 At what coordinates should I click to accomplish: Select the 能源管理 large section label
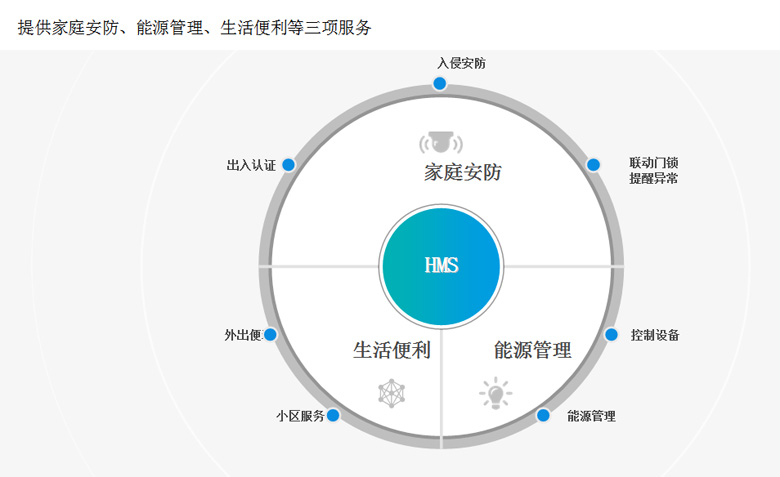[532, 350]
